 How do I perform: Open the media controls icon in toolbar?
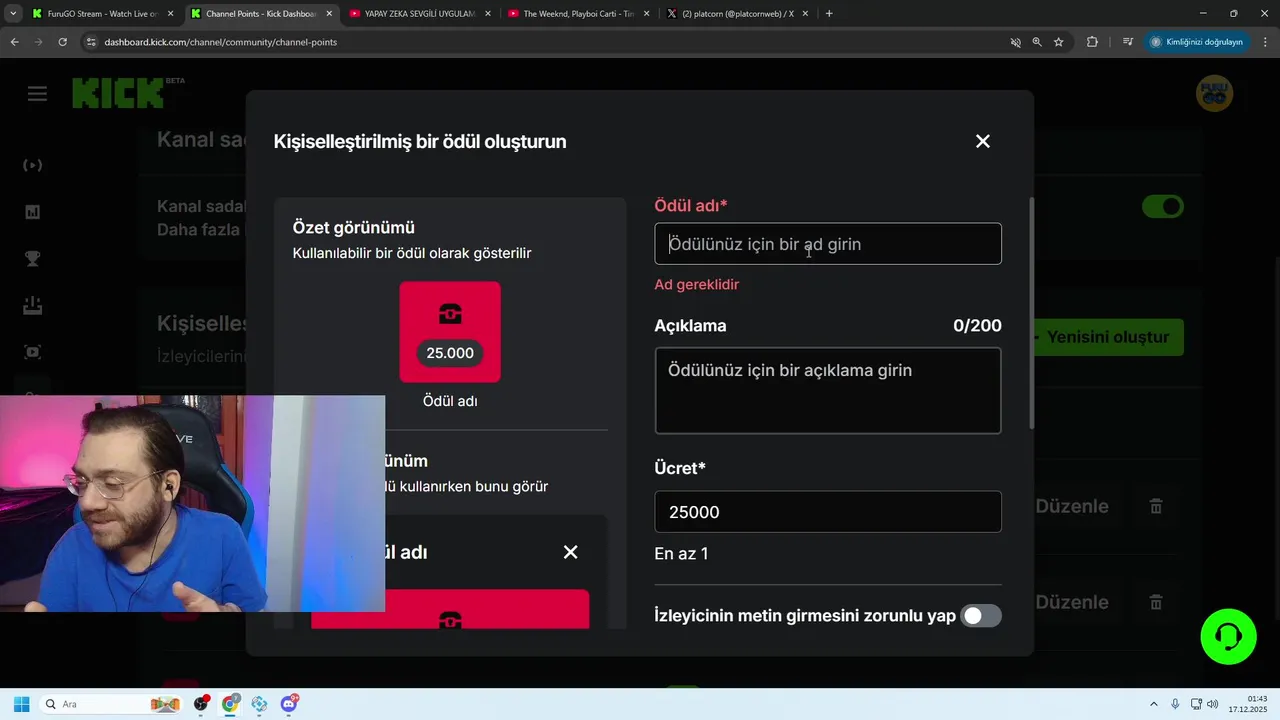(1128, 42)
